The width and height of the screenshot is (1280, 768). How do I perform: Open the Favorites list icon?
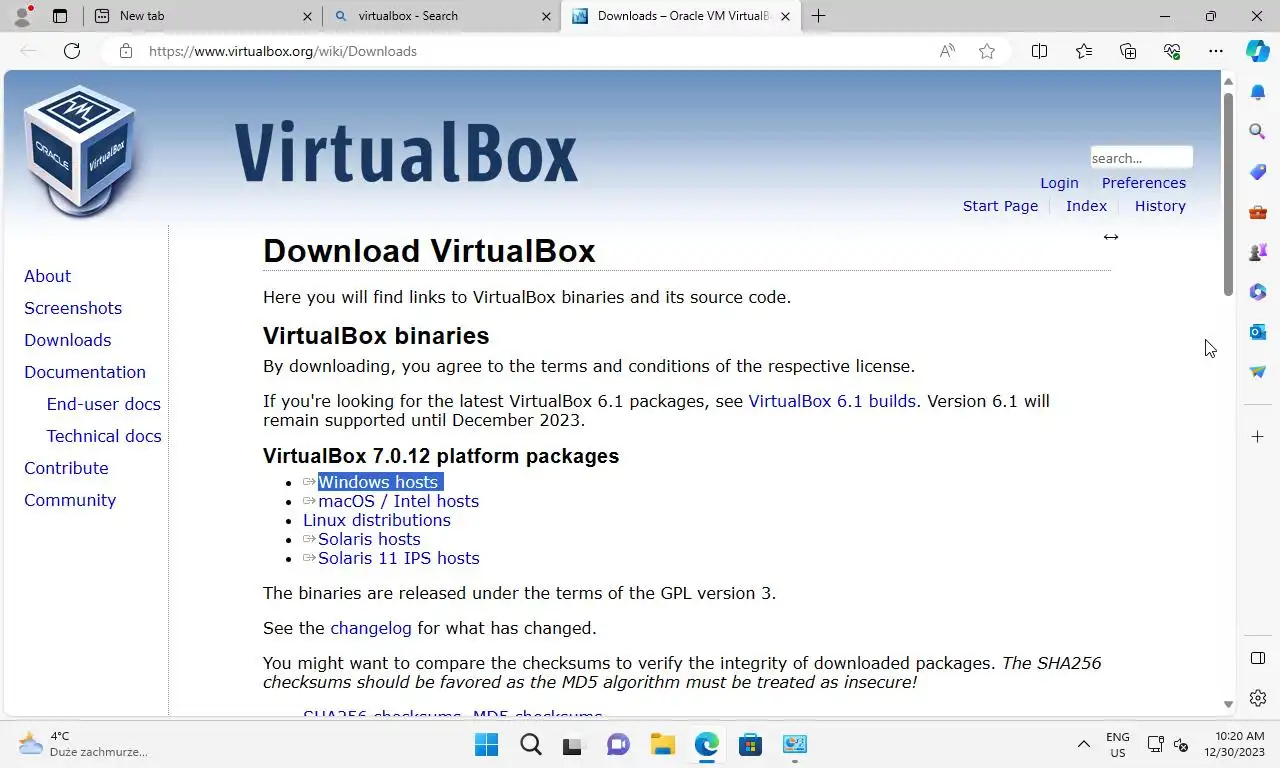coord(1084,51)
